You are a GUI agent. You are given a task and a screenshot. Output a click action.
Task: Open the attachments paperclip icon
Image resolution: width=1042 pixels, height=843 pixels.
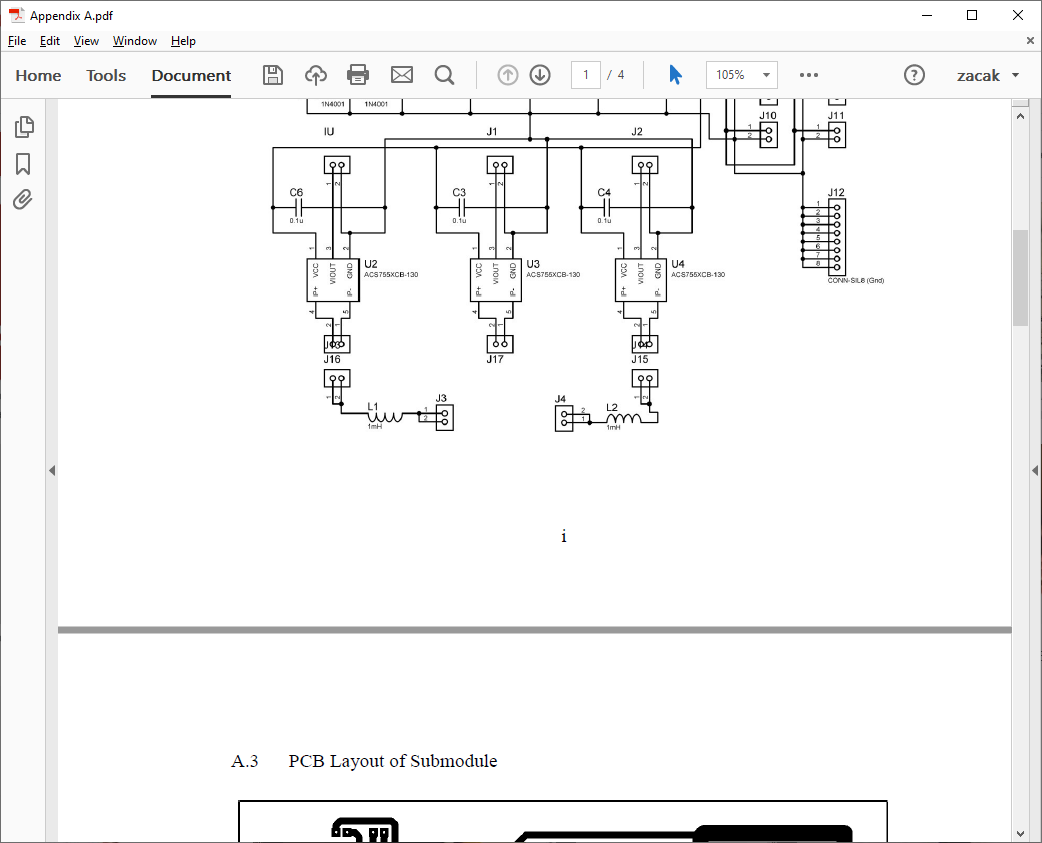pyautogui.click(x=24, y=199)
